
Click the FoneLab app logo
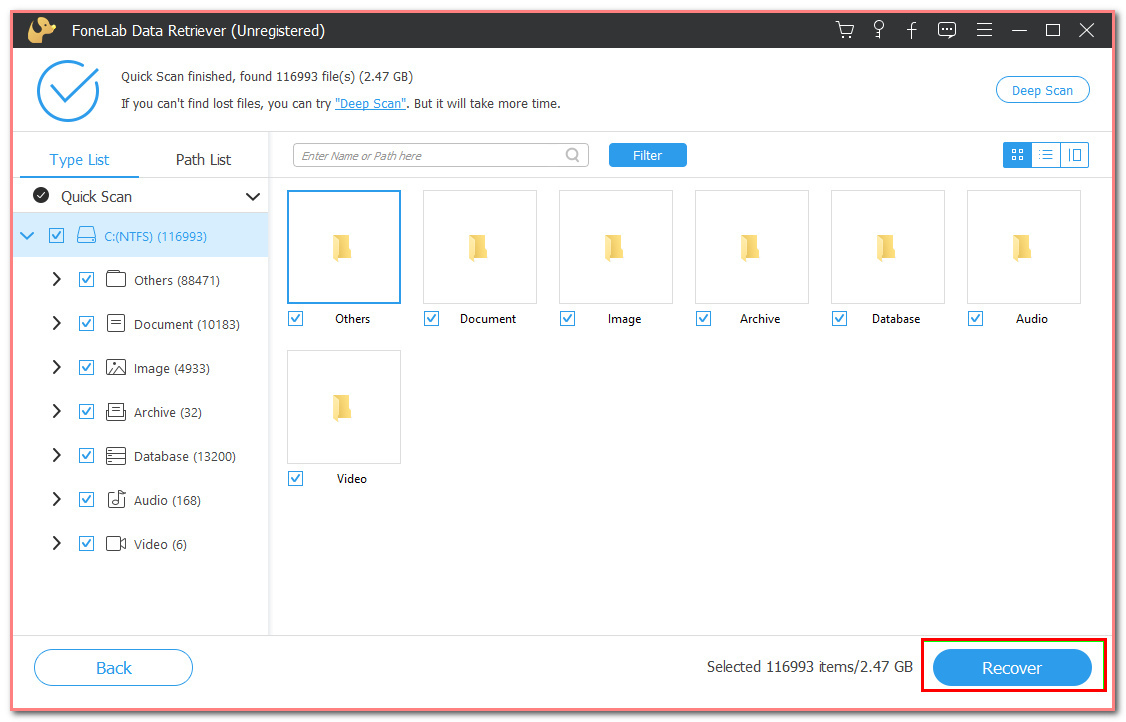coord(42,30)
